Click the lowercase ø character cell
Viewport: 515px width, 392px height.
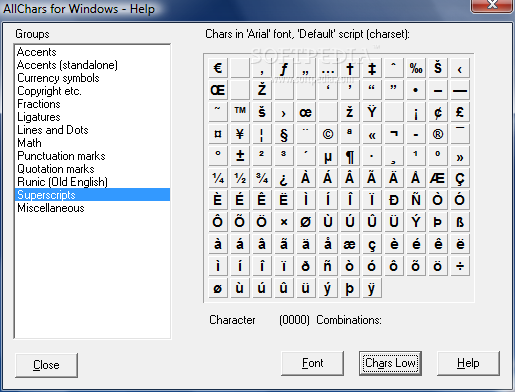coord(218,288)
